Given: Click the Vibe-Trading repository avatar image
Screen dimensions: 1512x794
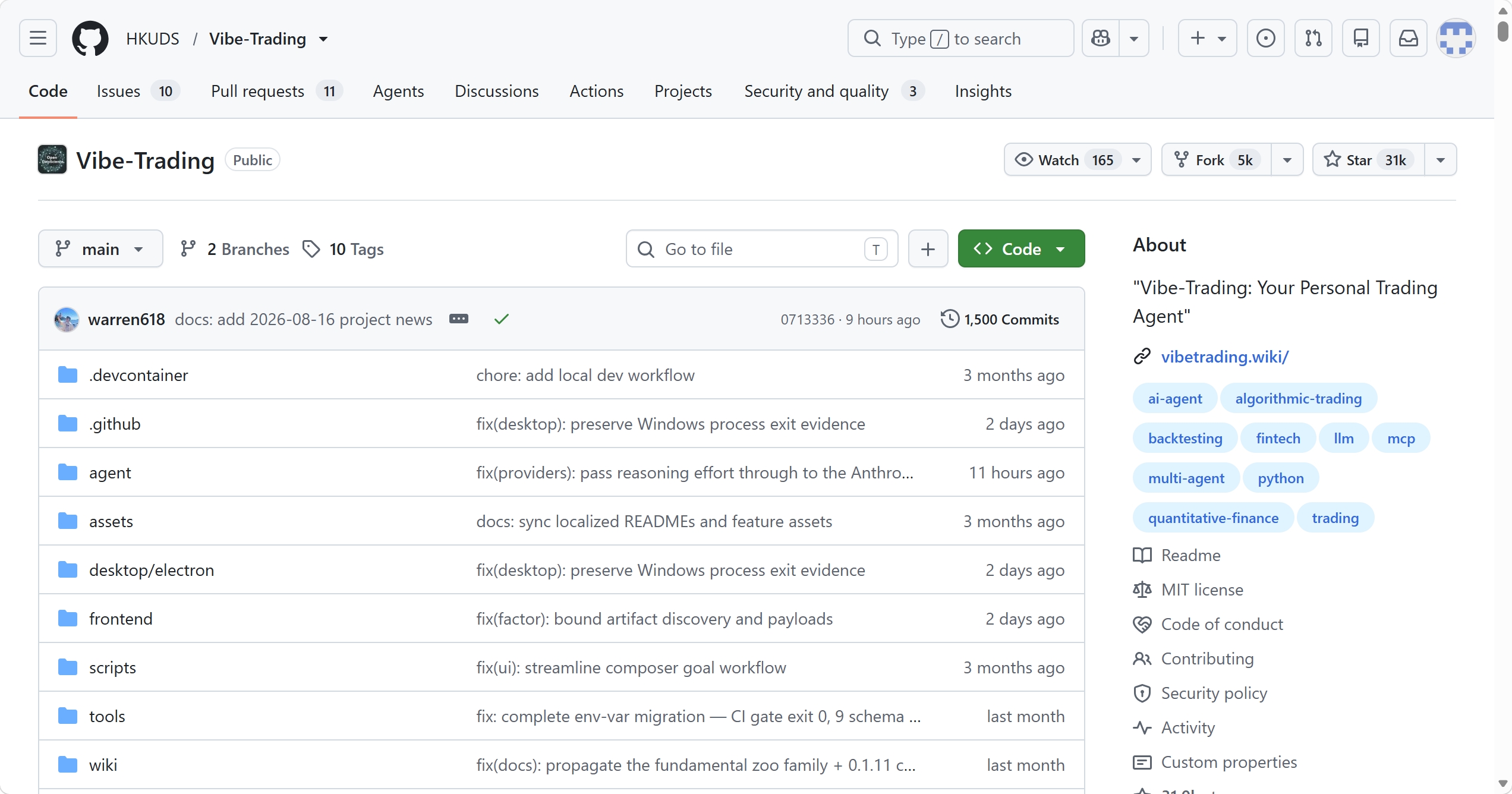Looking at the screenshot, I should coord(52,160).
